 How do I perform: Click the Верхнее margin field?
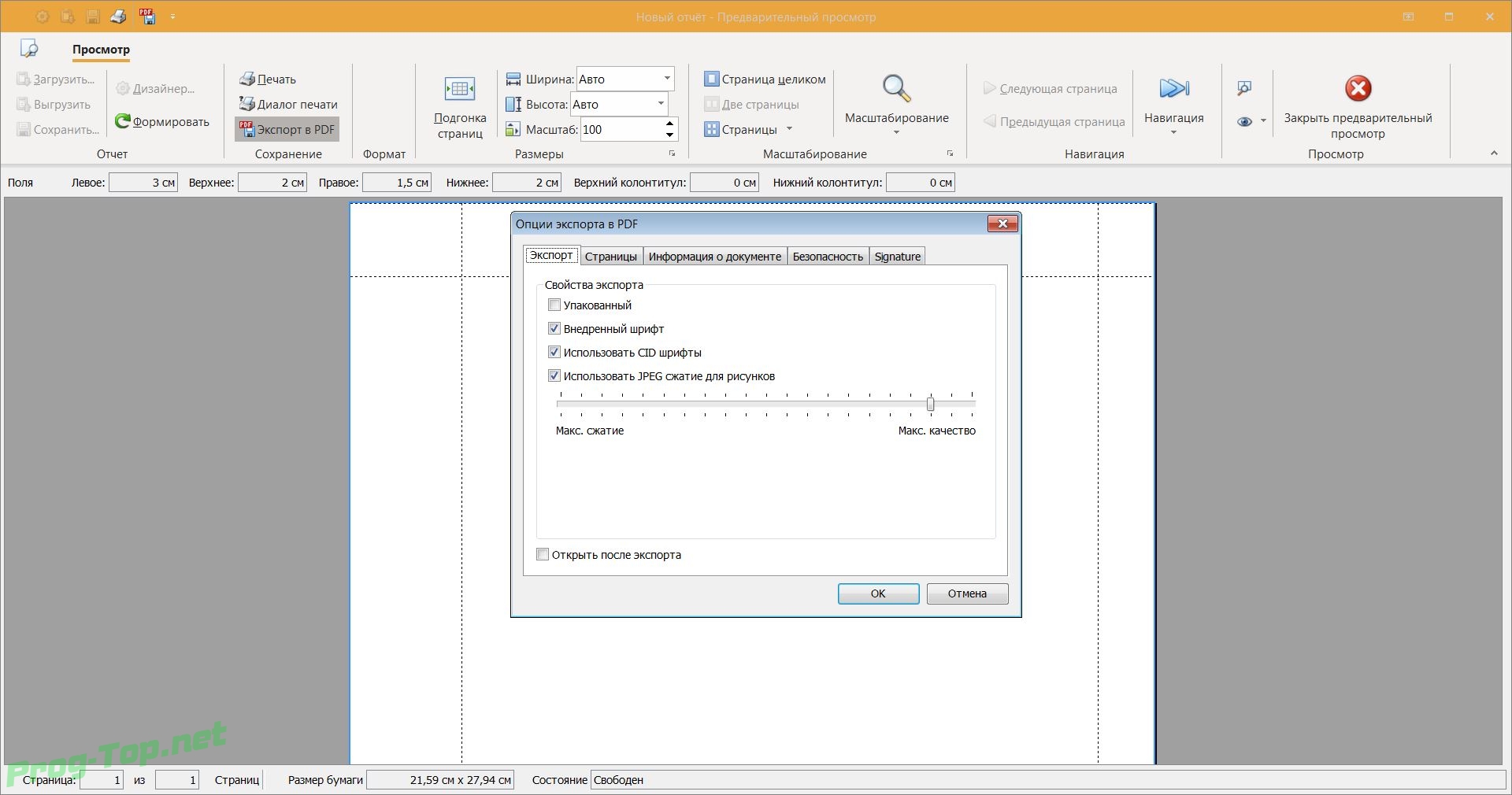[x=272, y=183]
